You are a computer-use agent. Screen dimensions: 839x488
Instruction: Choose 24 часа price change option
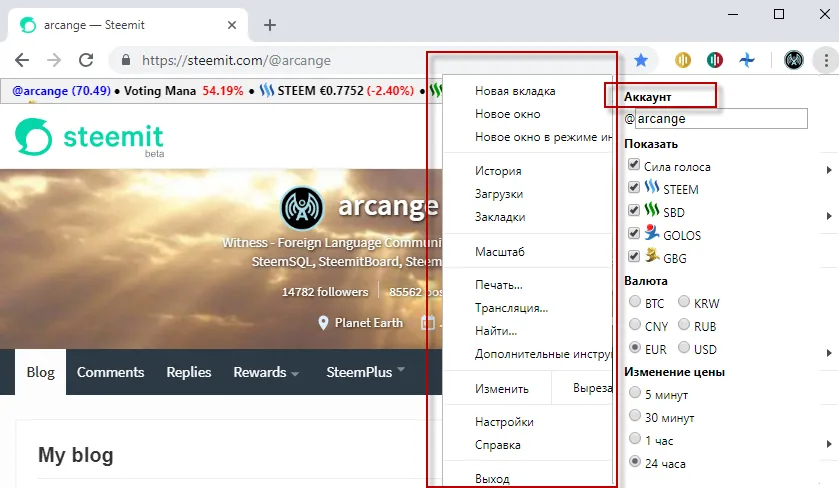[x=635, y=461]
